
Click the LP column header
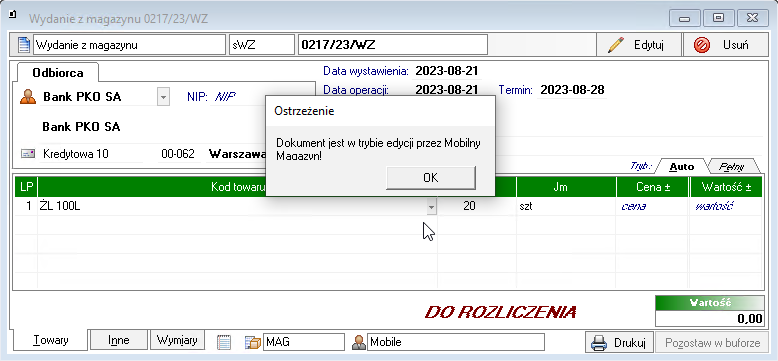25,187
